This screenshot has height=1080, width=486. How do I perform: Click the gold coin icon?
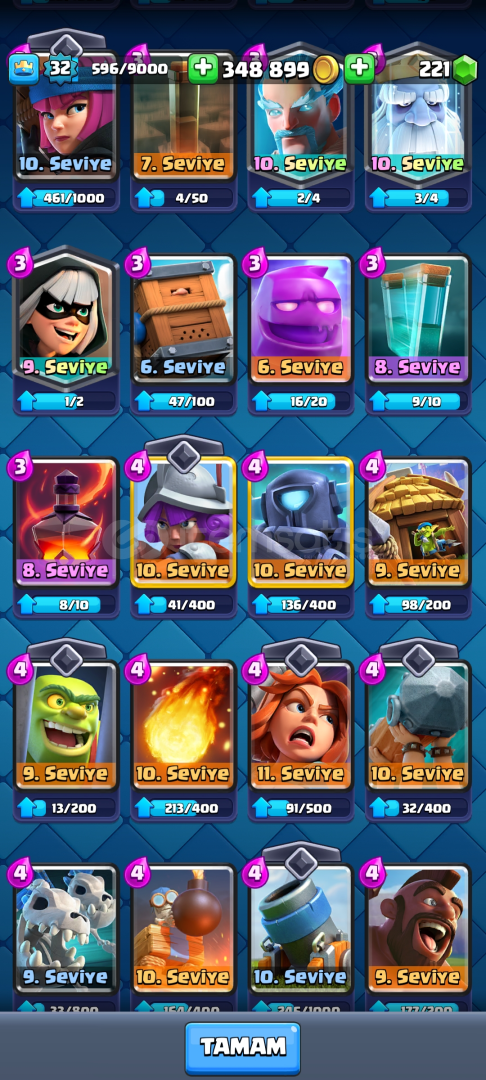(324, 70)
